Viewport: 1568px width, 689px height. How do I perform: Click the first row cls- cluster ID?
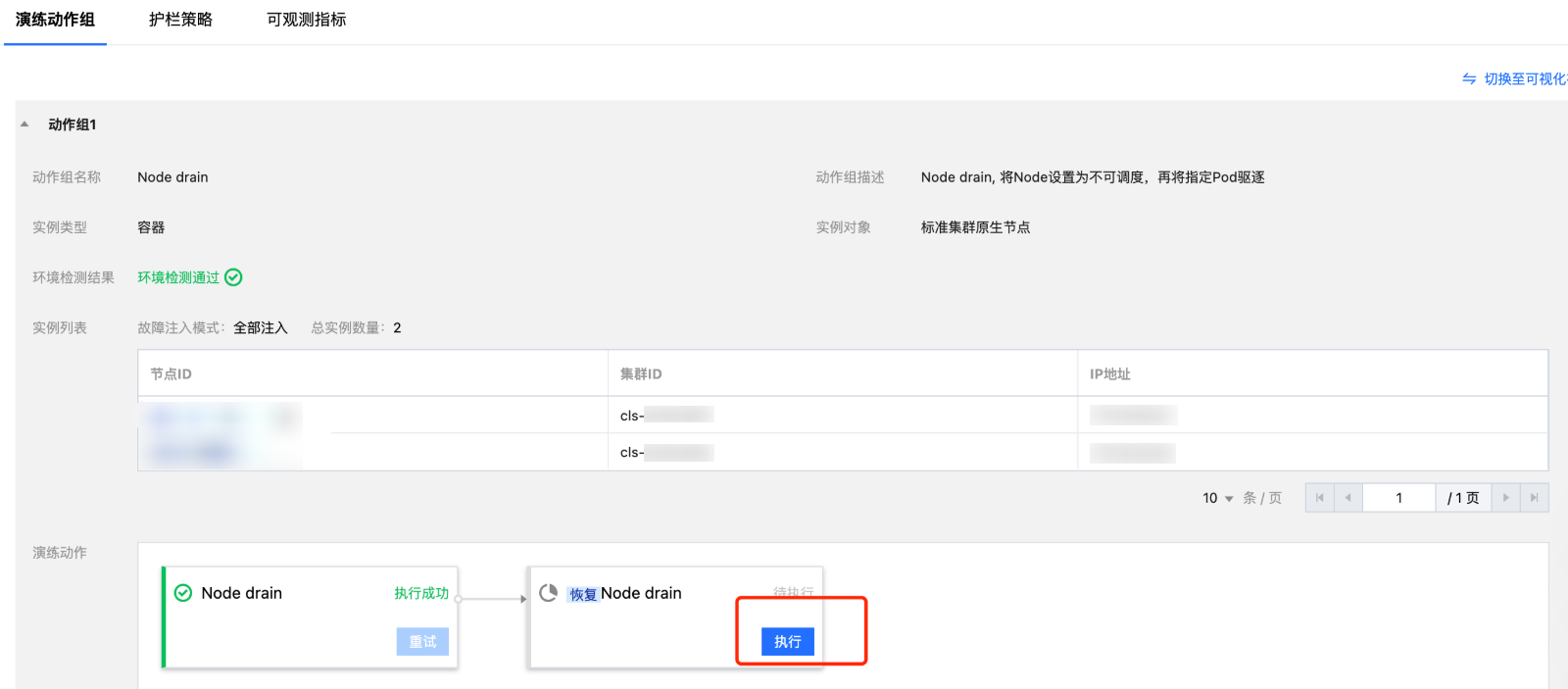pos(666,416)
